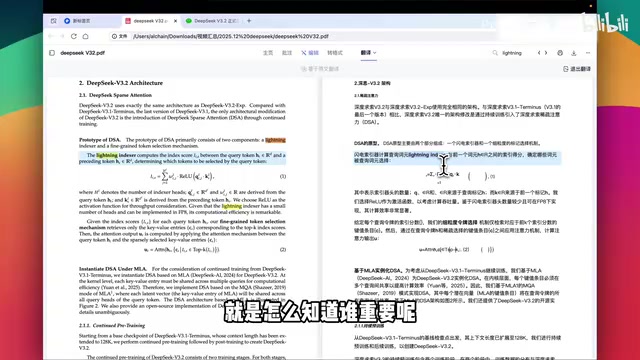The height and width of the screenshot is (360, 640).
Task: Click the highlighted translated sentence with lightning ind
Action: tap(457, 158)
